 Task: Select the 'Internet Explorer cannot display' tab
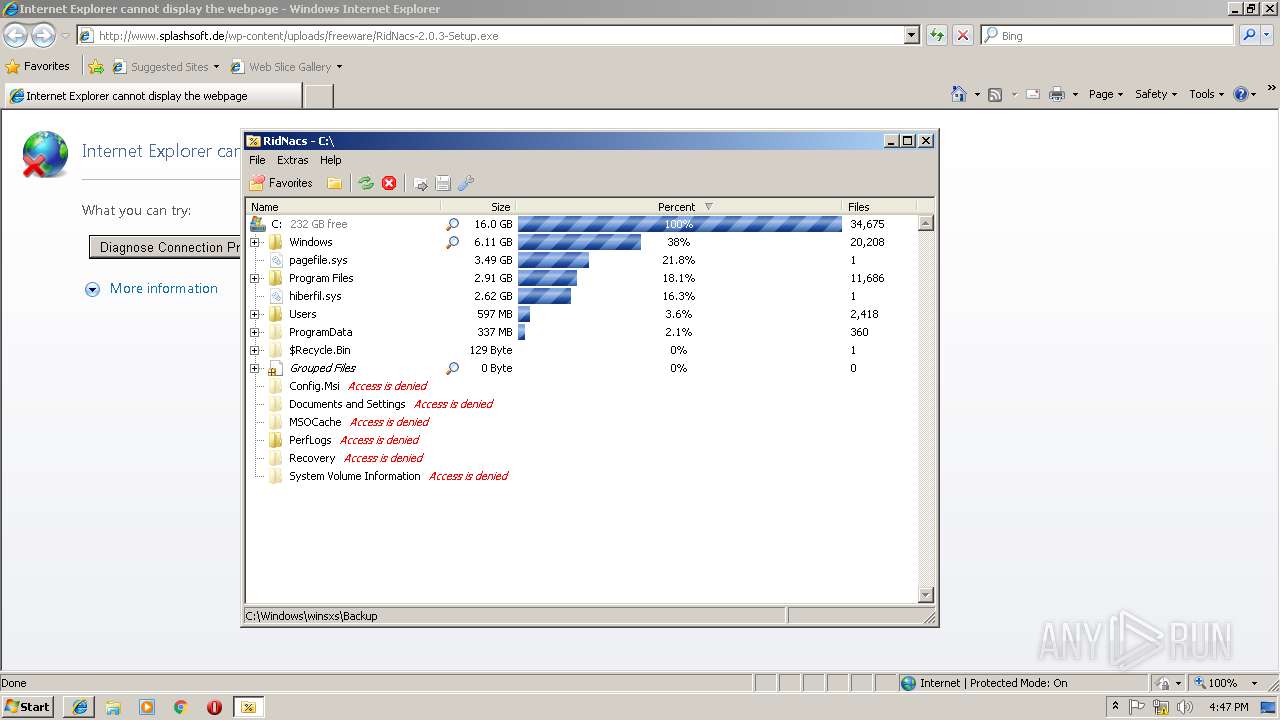pos(152,96)
